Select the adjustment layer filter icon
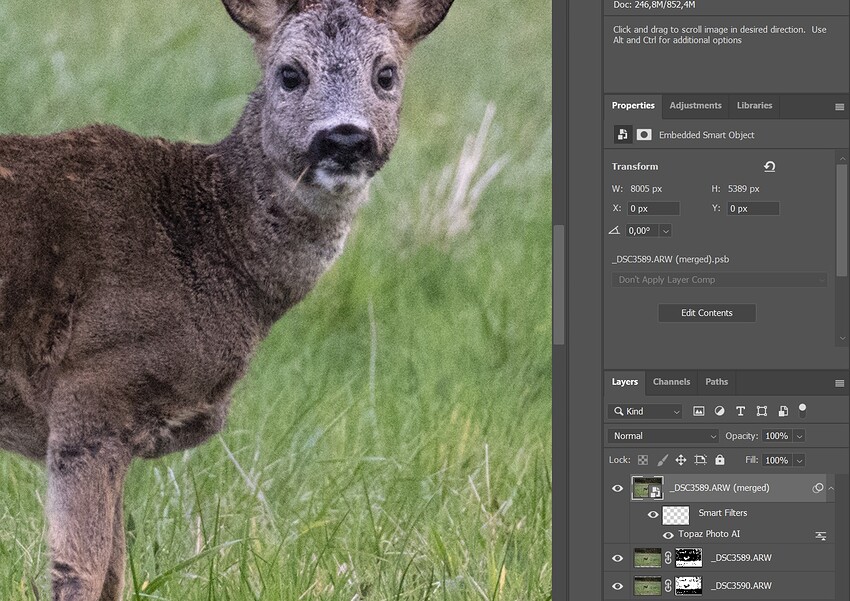This screenshot has width=850, height=601. (719, 411)
